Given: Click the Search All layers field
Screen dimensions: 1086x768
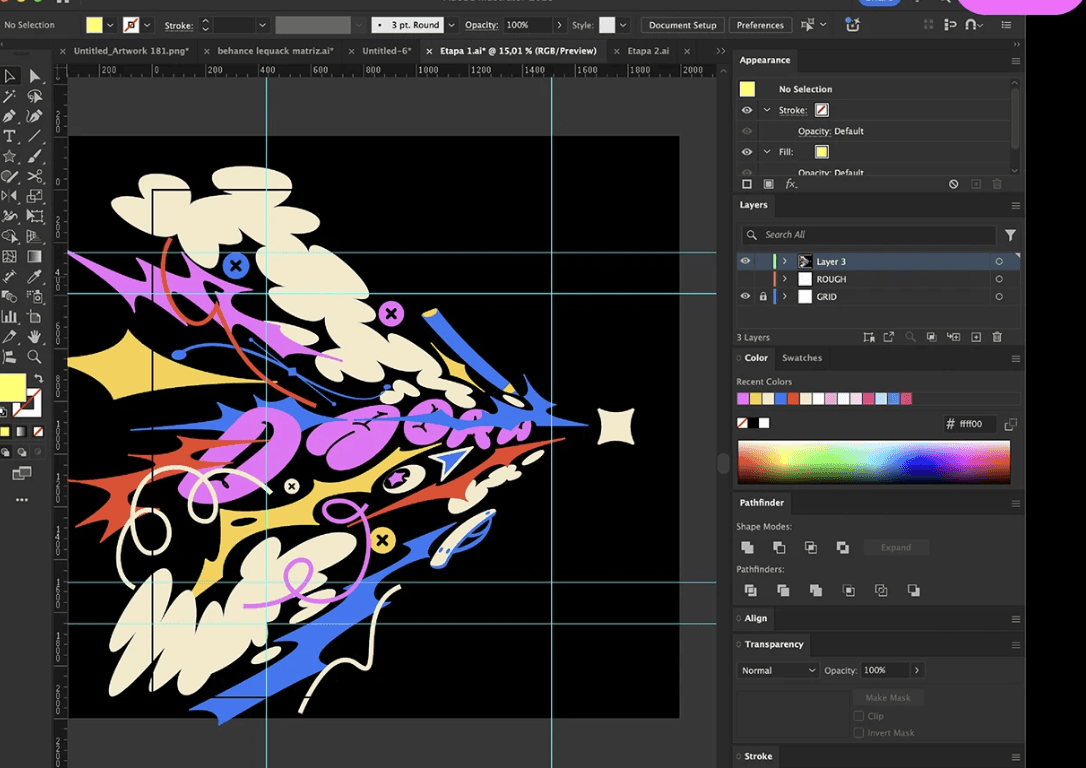Looking at the screenshot, I should [869, 235].
